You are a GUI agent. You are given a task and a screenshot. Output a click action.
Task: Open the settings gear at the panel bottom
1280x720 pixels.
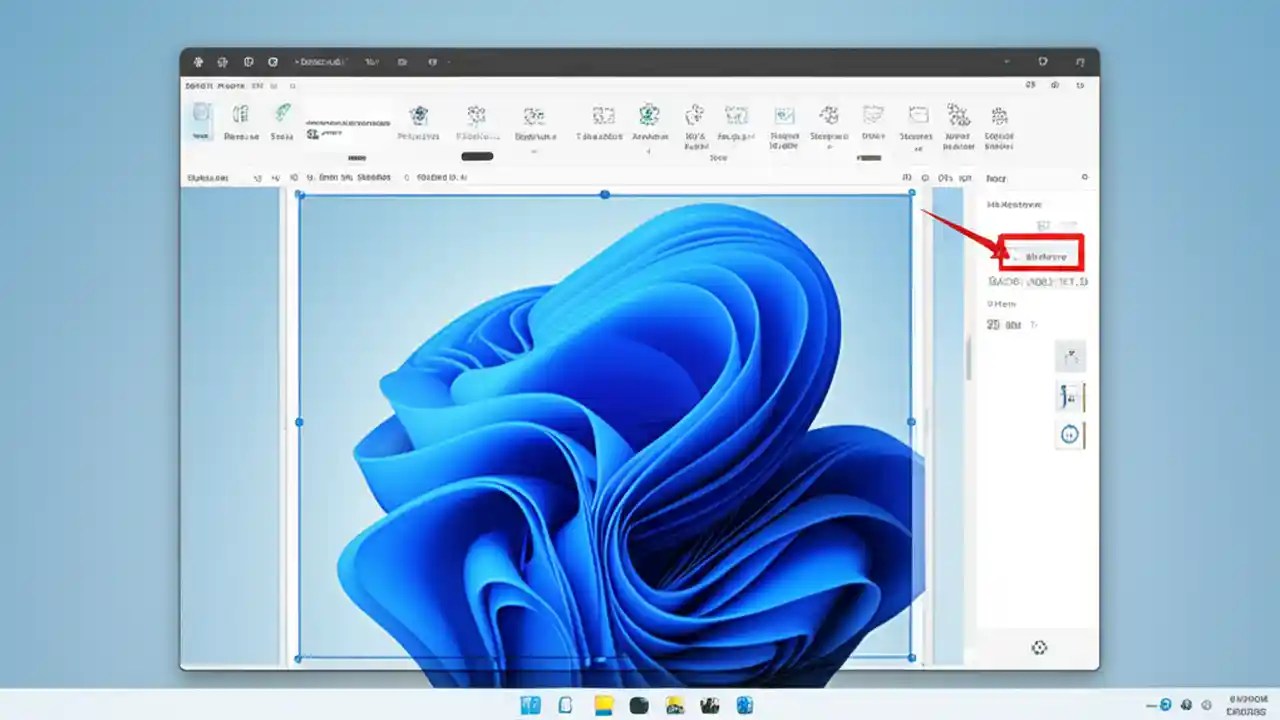pos(1038,647)
